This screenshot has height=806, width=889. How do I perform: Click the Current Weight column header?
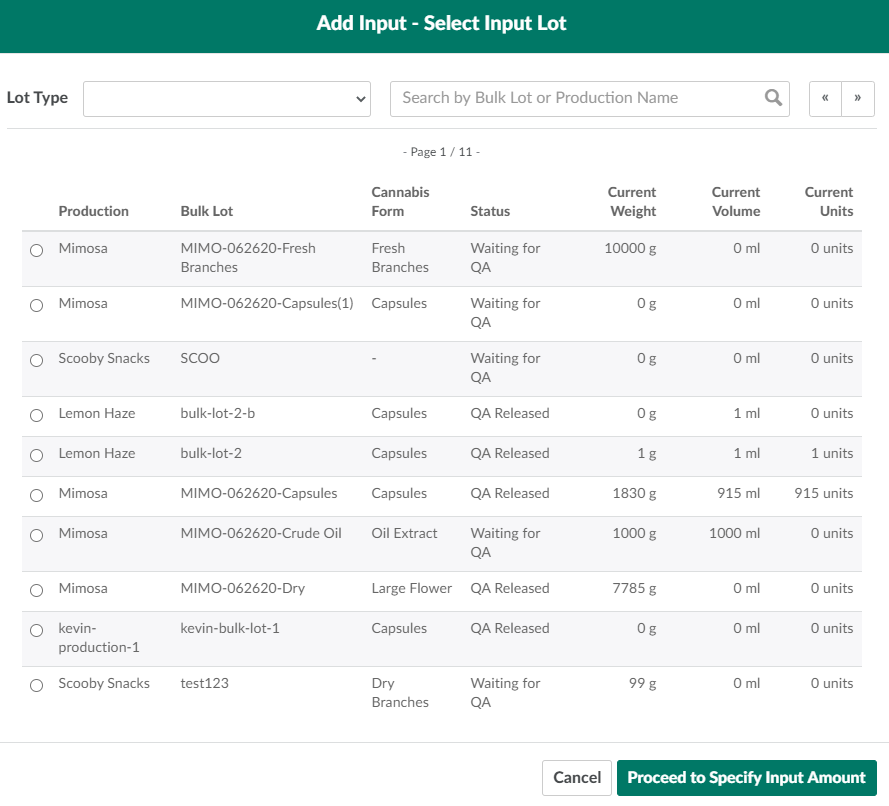(x=632, y=201)
